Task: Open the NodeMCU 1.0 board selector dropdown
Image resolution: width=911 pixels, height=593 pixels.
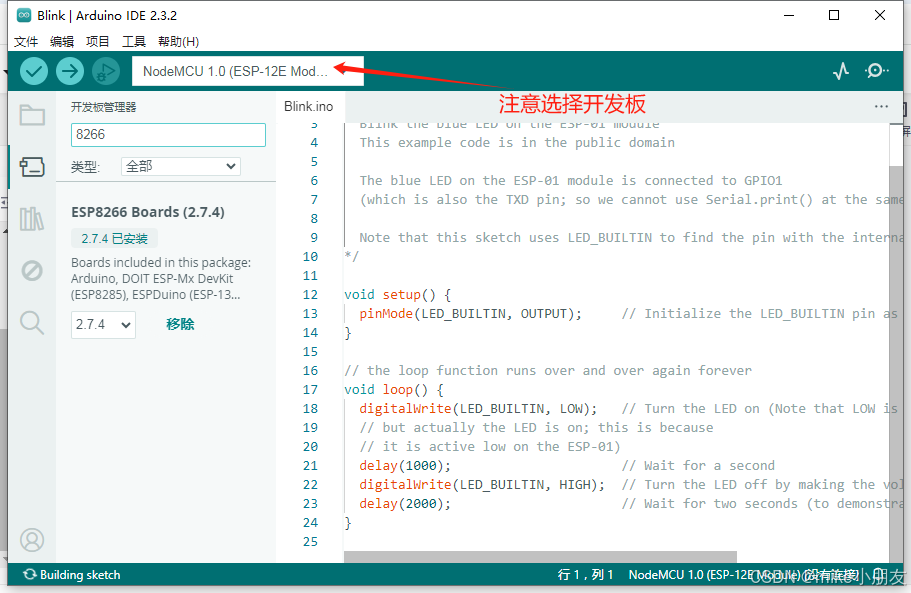Action: [x=248, y=71]
